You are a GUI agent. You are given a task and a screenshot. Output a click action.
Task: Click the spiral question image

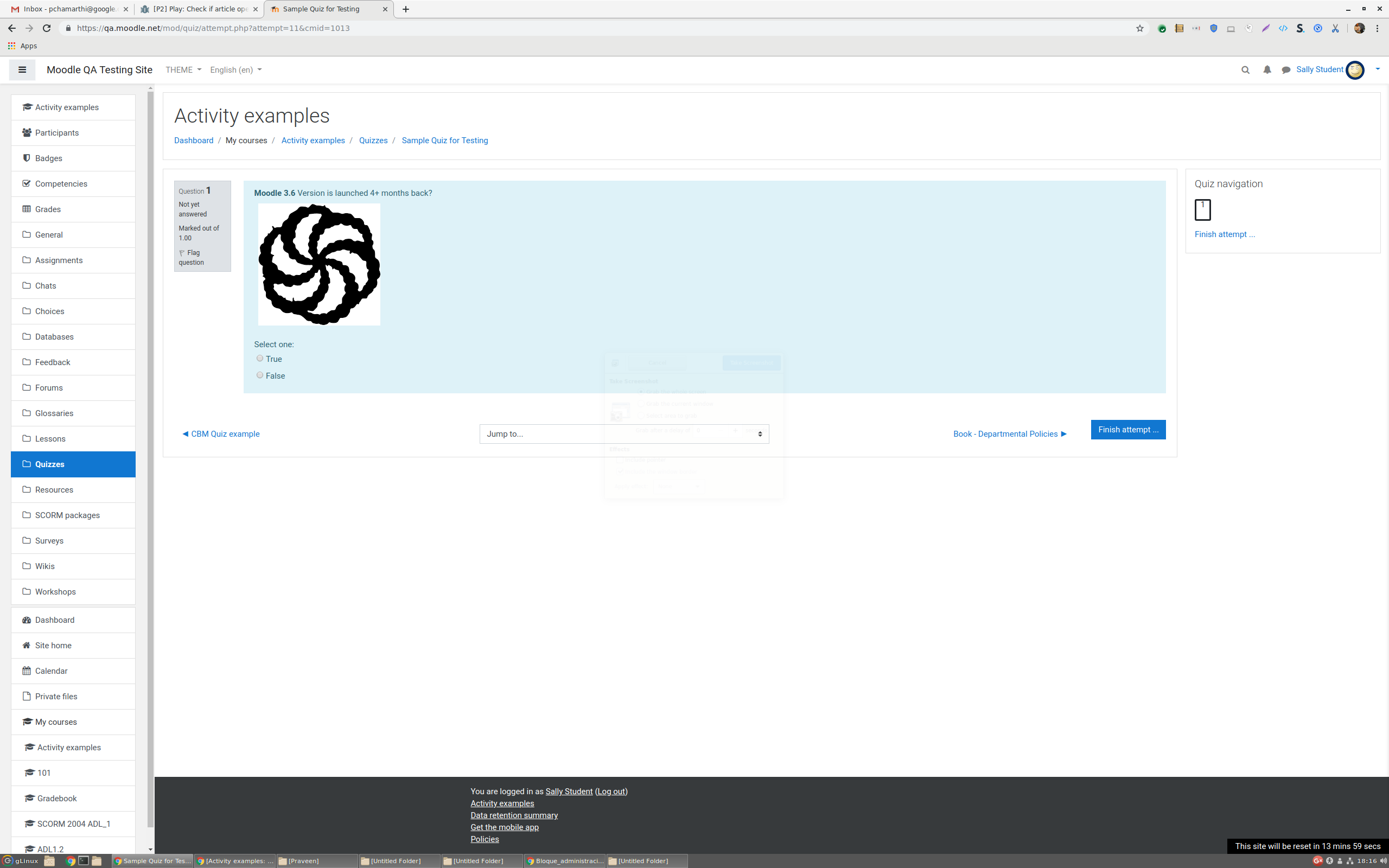point(319,265)
